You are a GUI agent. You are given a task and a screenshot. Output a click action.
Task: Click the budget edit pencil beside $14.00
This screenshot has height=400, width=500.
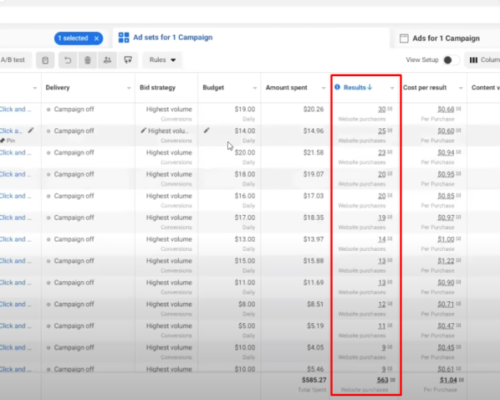point(207,130)
